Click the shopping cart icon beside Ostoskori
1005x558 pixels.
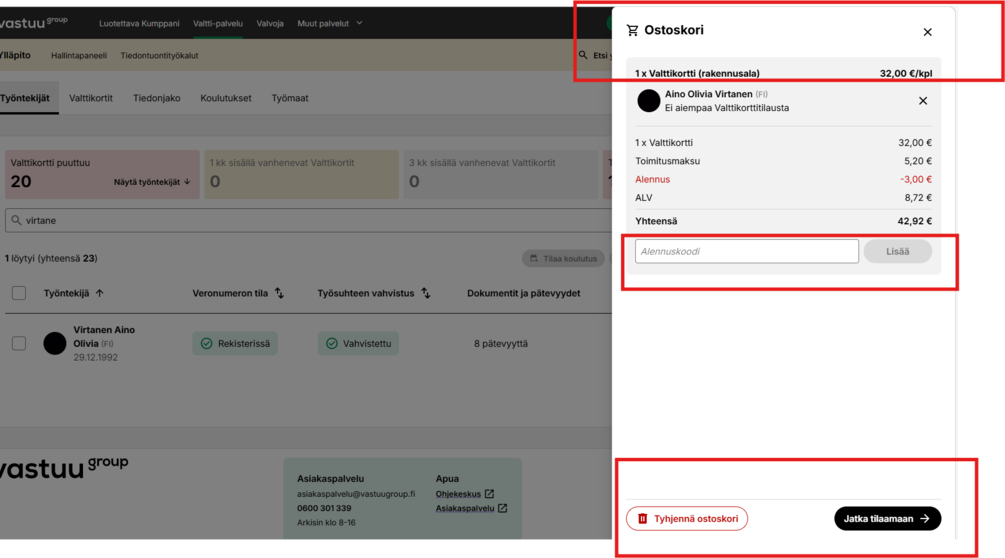pos(633,30)
